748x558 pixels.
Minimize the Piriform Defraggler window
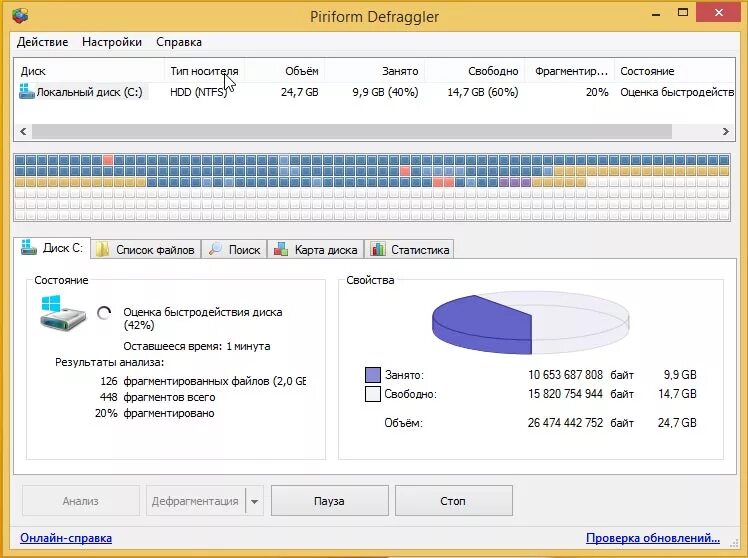pyautogui.click(x=656, y=14)
